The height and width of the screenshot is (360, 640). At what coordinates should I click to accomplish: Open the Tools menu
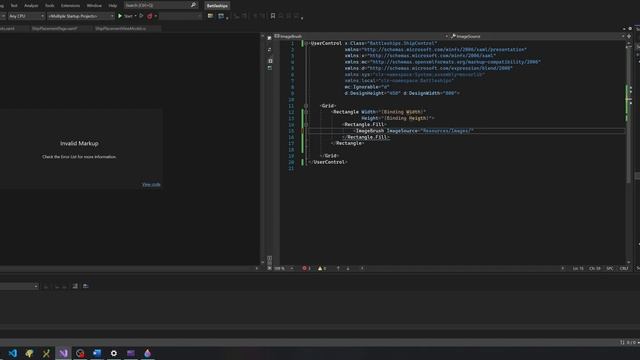[49, 6]
